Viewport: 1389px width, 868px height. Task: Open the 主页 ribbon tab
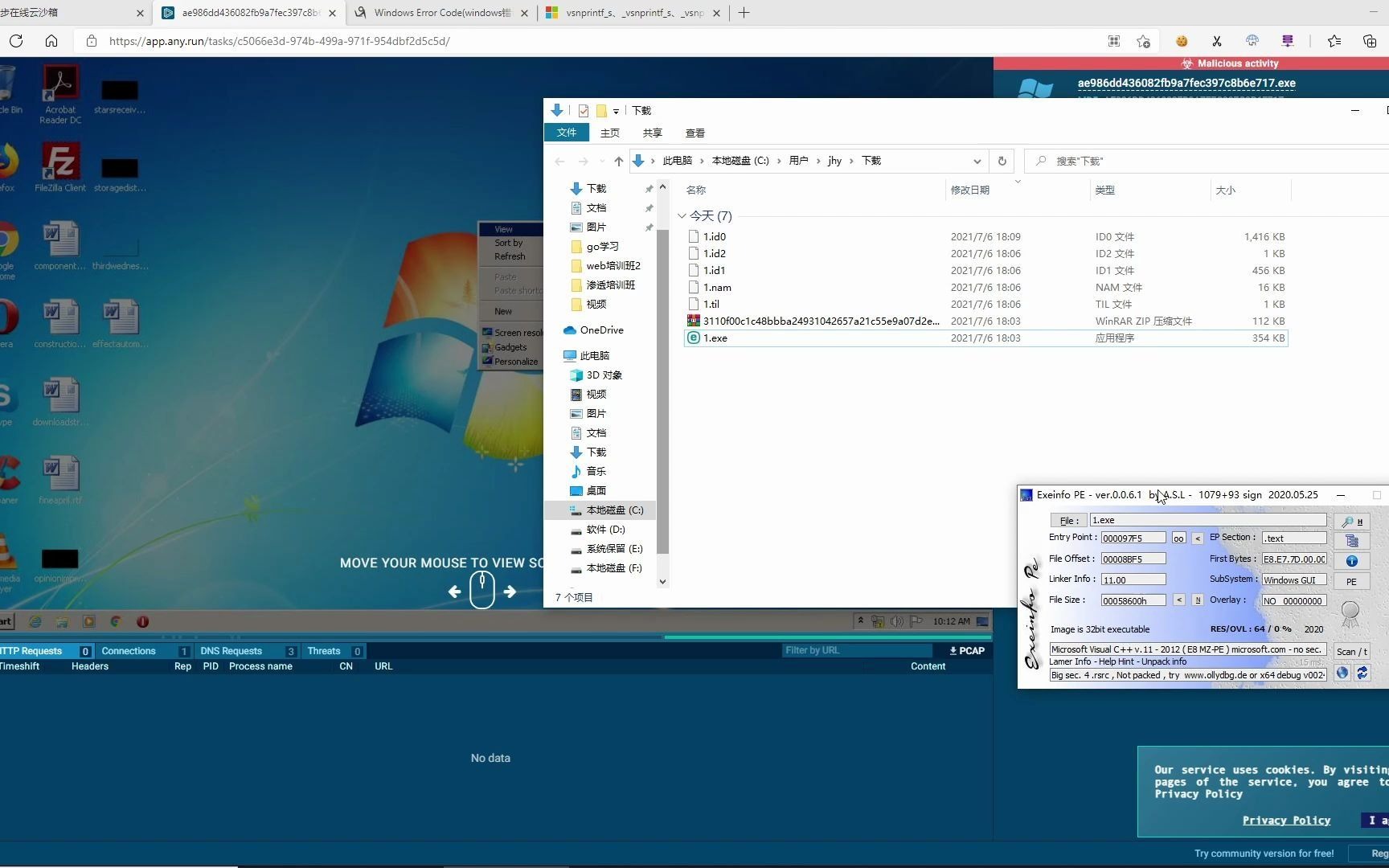[x=610, y=133]
